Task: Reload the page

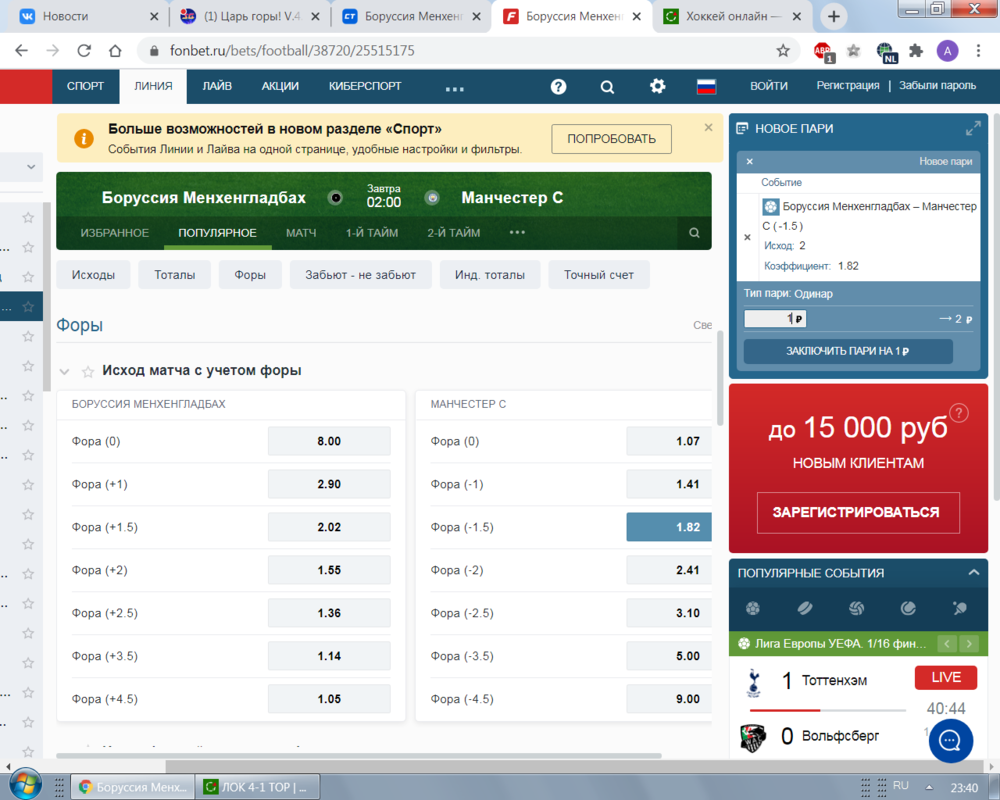Action: (x=84, y=50)
